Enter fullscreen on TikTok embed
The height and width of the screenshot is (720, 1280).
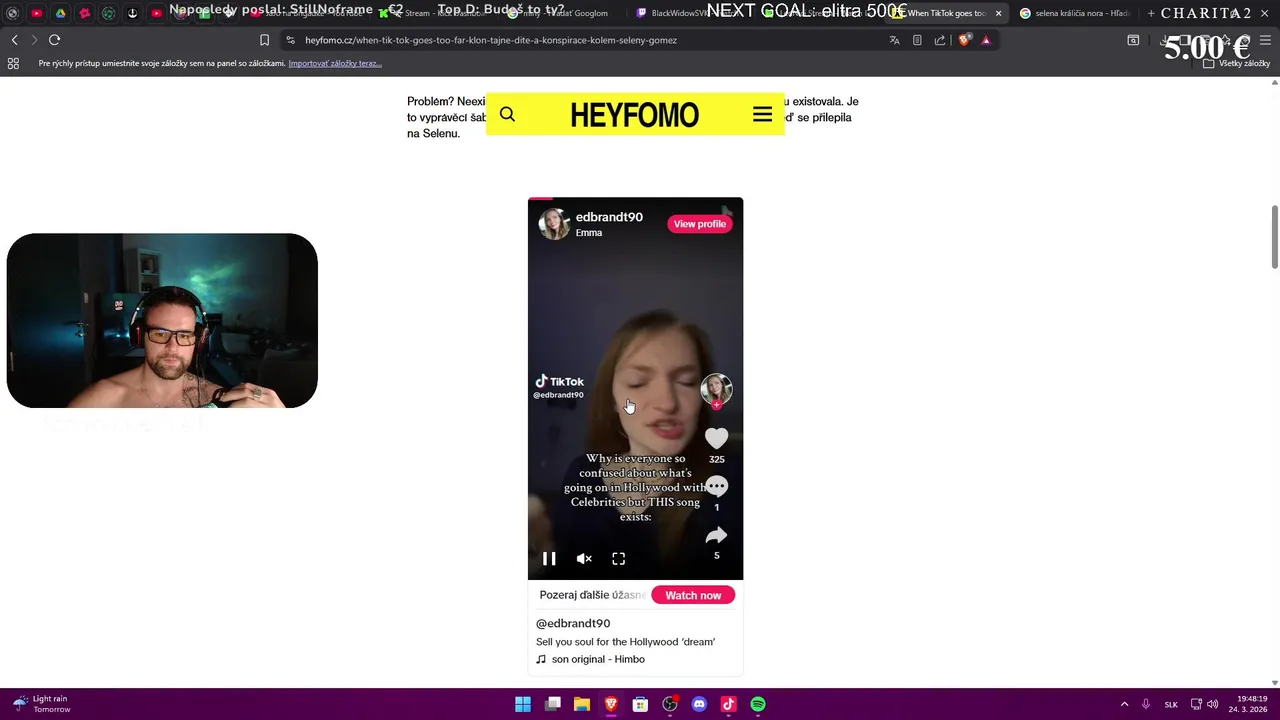(619, 559)
